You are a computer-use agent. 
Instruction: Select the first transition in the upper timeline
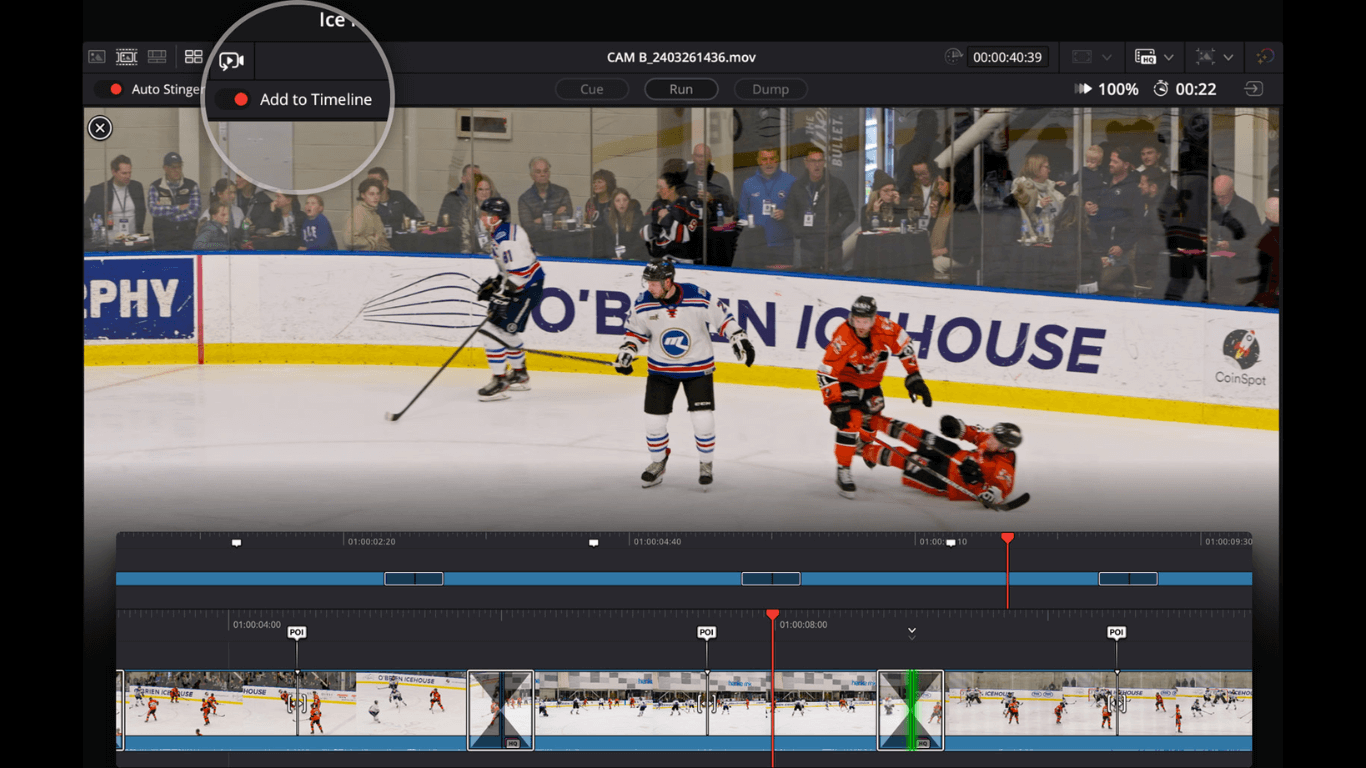coord(414,579)
